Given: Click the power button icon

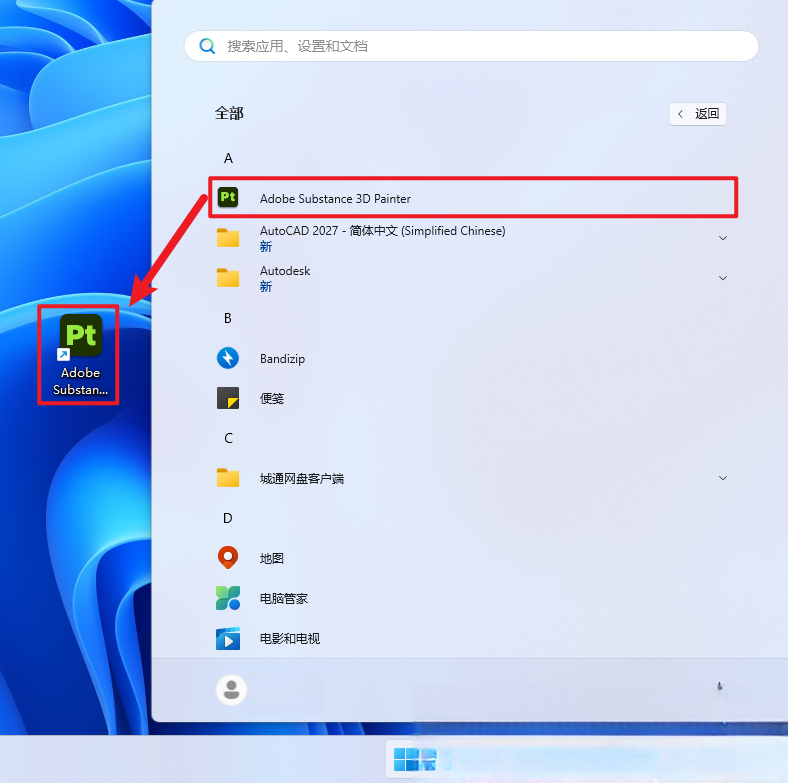Looking at the screenshot, I should (x=720, y=687).
